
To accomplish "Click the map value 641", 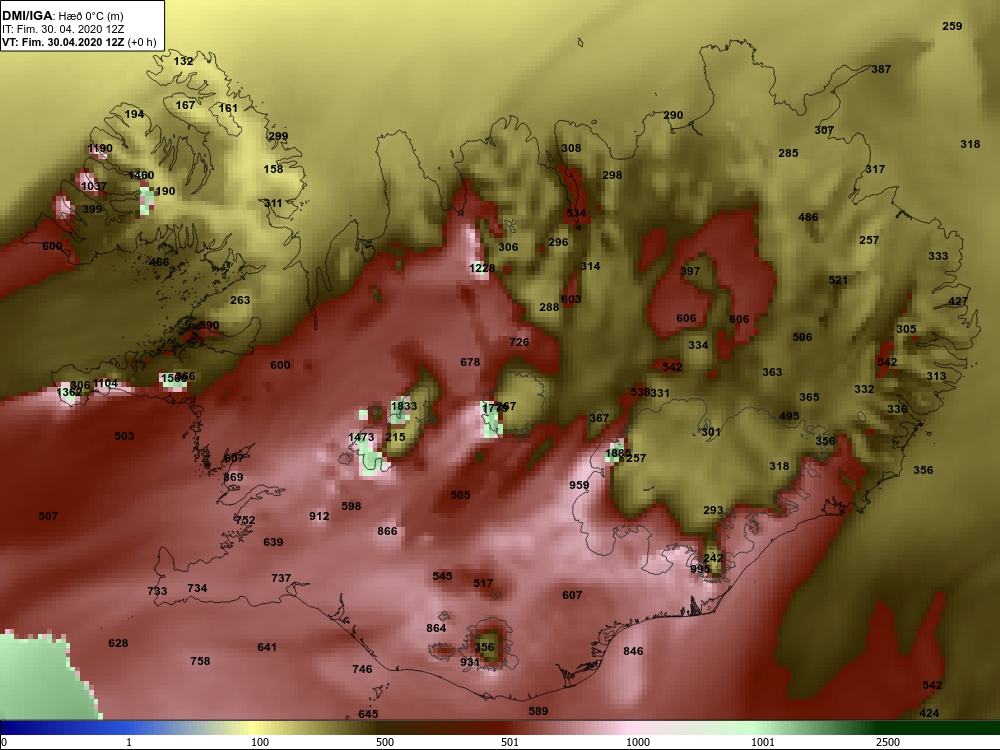I will point(267,647).
